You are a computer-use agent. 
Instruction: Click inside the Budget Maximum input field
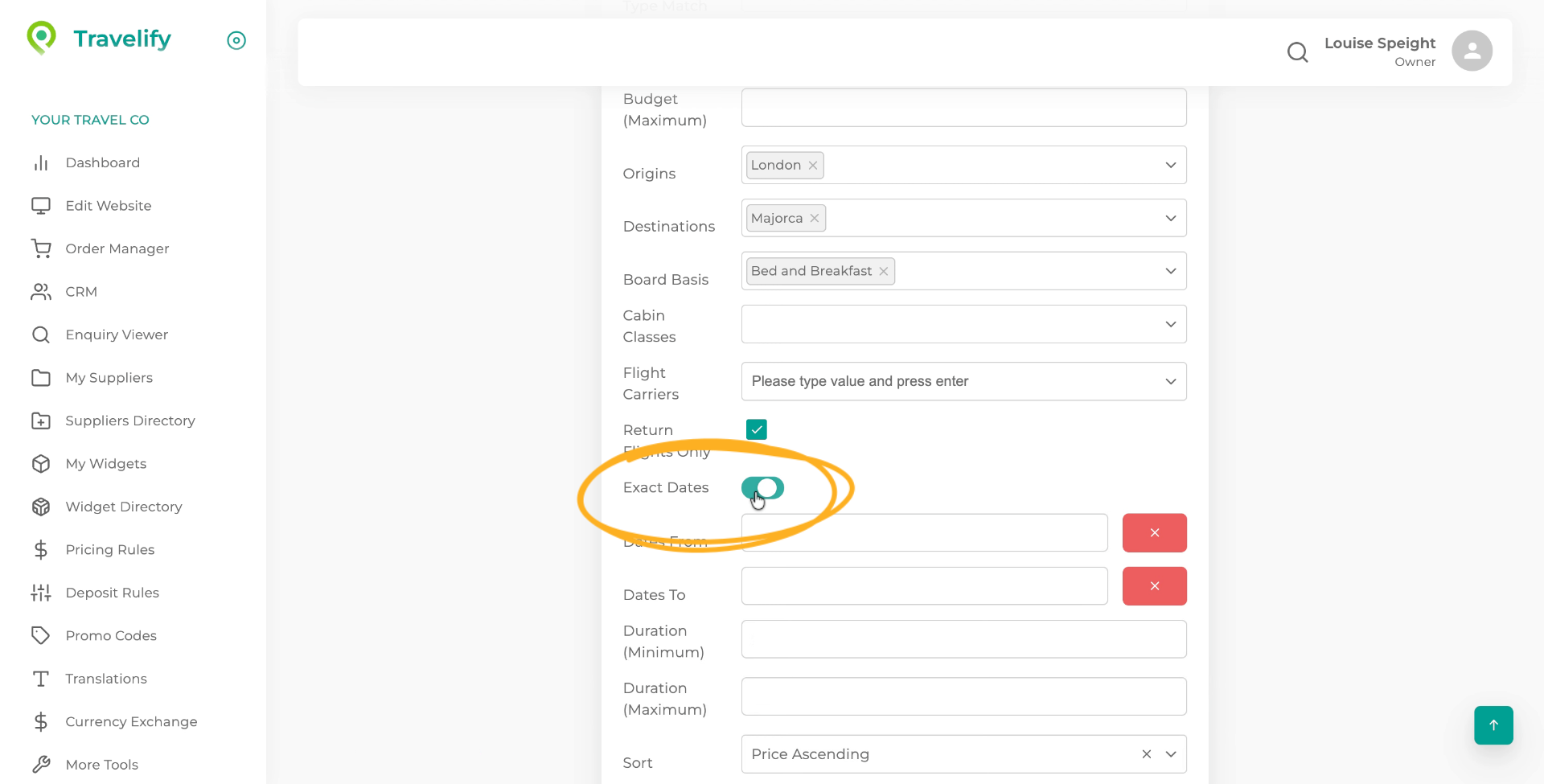[963, 107]
